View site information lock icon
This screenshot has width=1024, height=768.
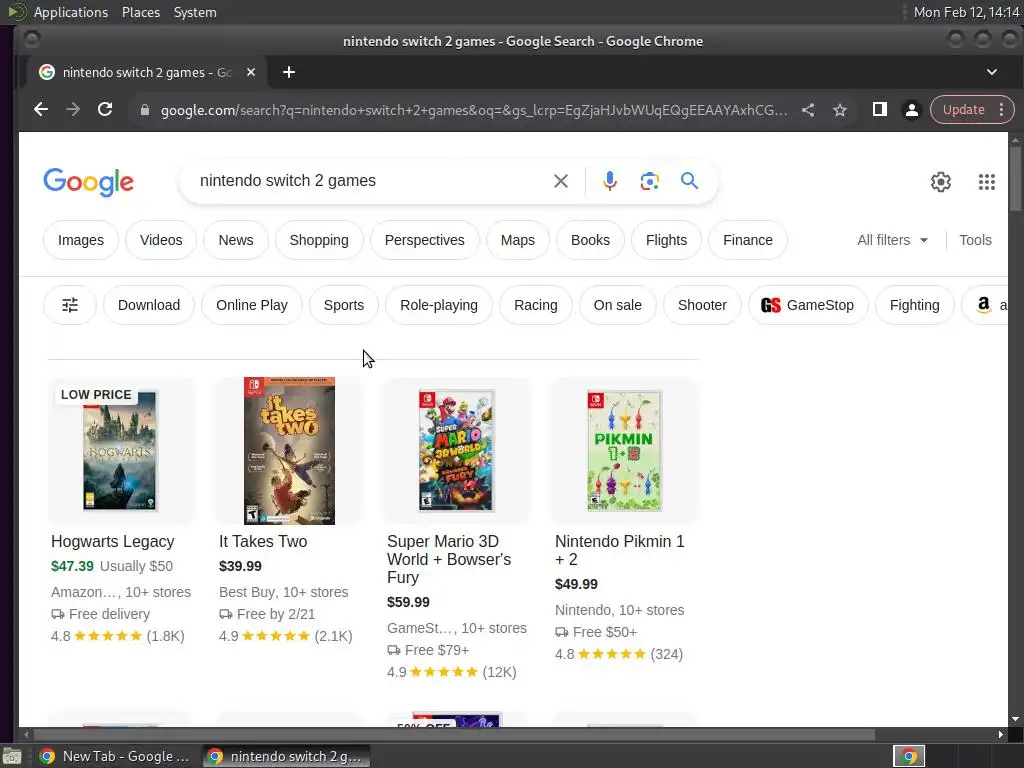pyautogui.click(x=144, y=110)
